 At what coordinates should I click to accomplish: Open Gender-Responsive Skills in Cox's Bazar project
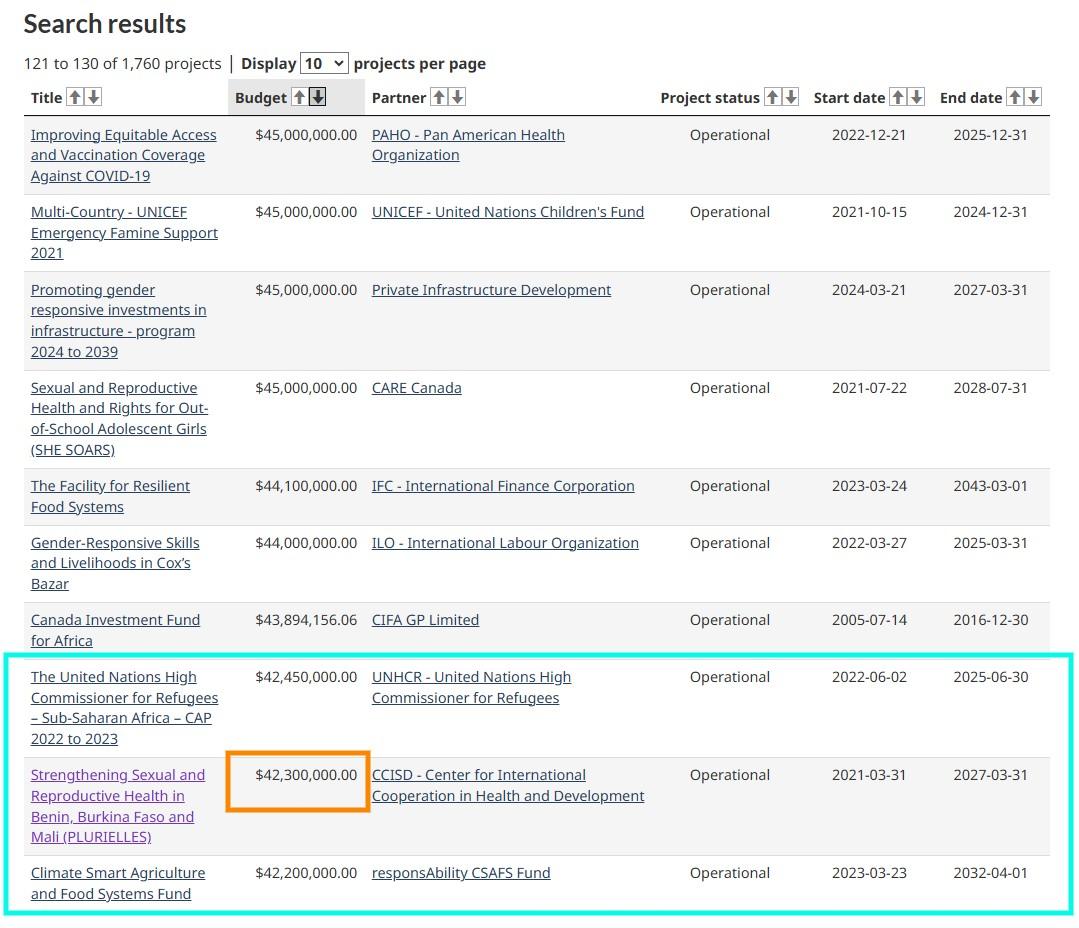(116, 563)
